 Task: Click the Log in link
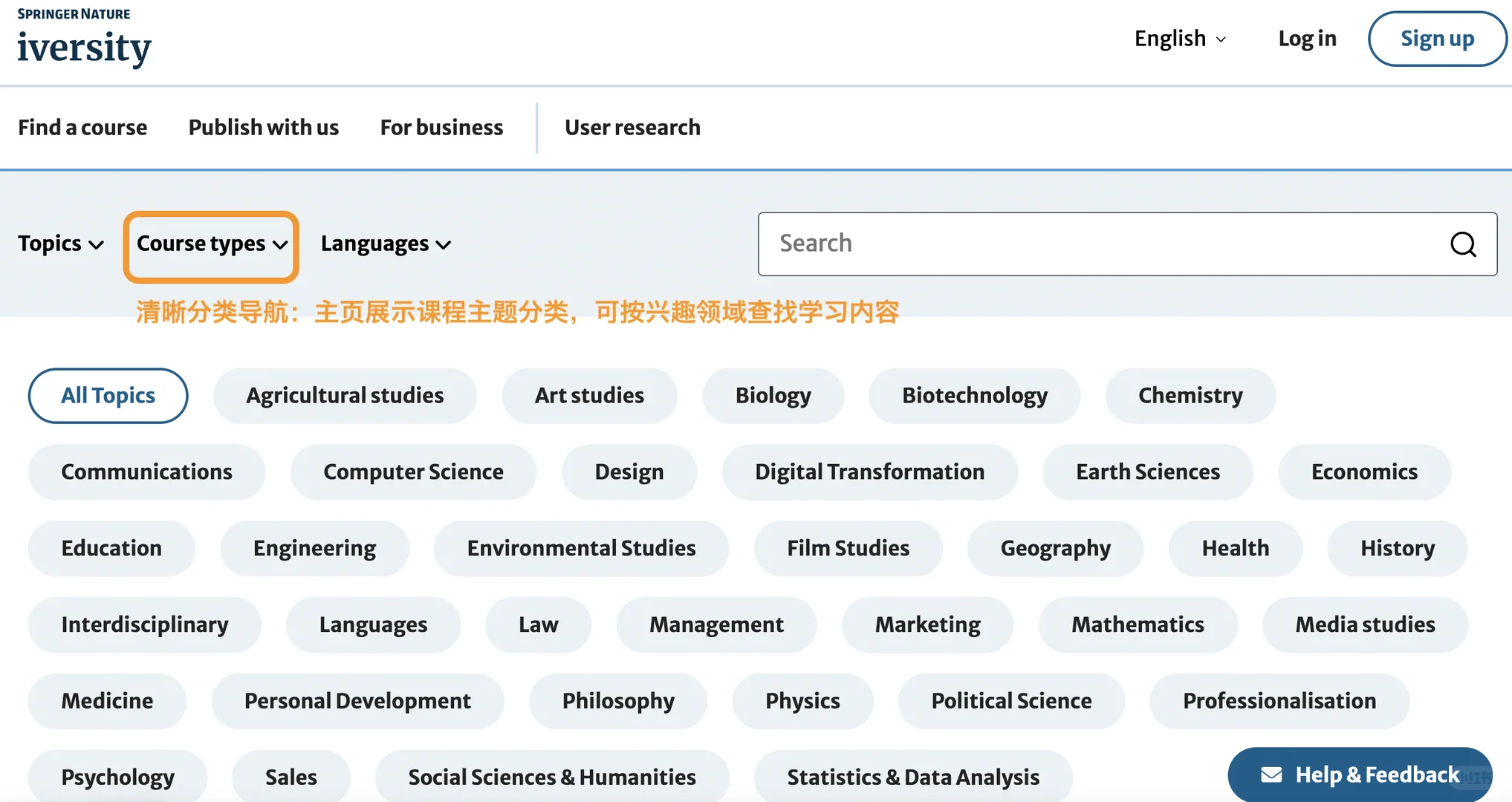coord(1308,39)
